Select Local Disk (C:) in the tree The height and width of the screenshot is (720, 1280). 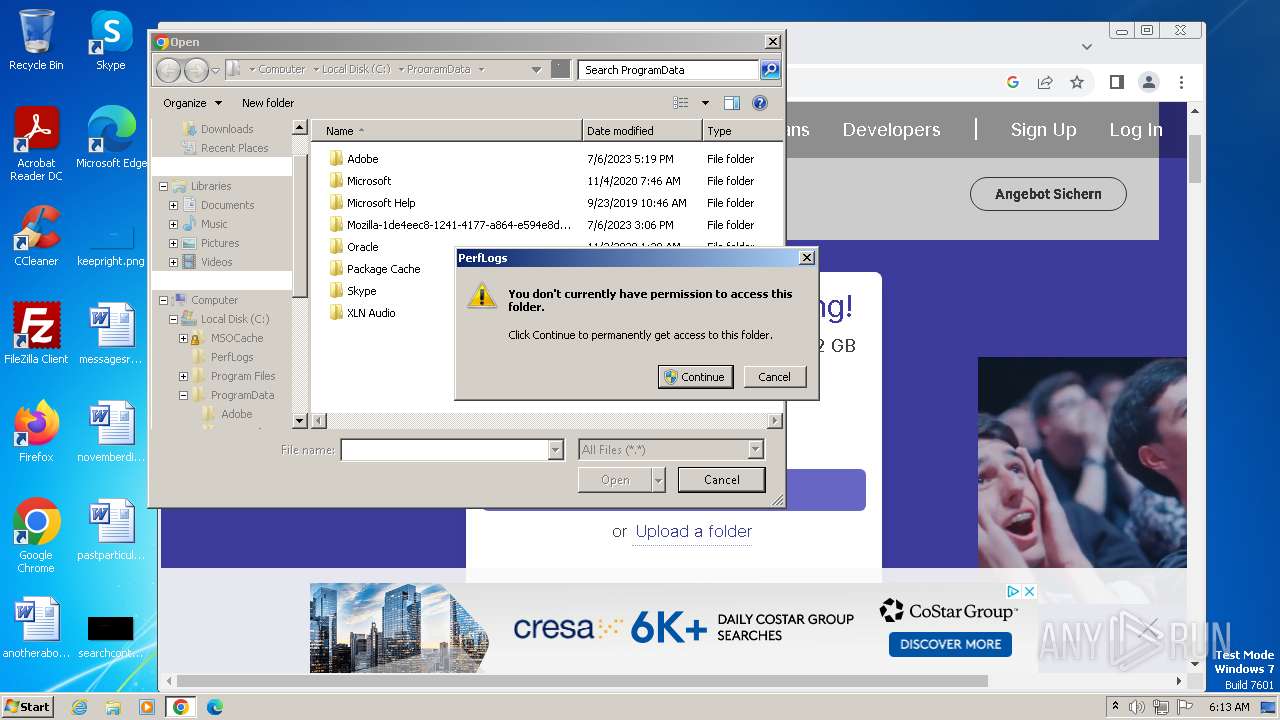tap(235, 319)
